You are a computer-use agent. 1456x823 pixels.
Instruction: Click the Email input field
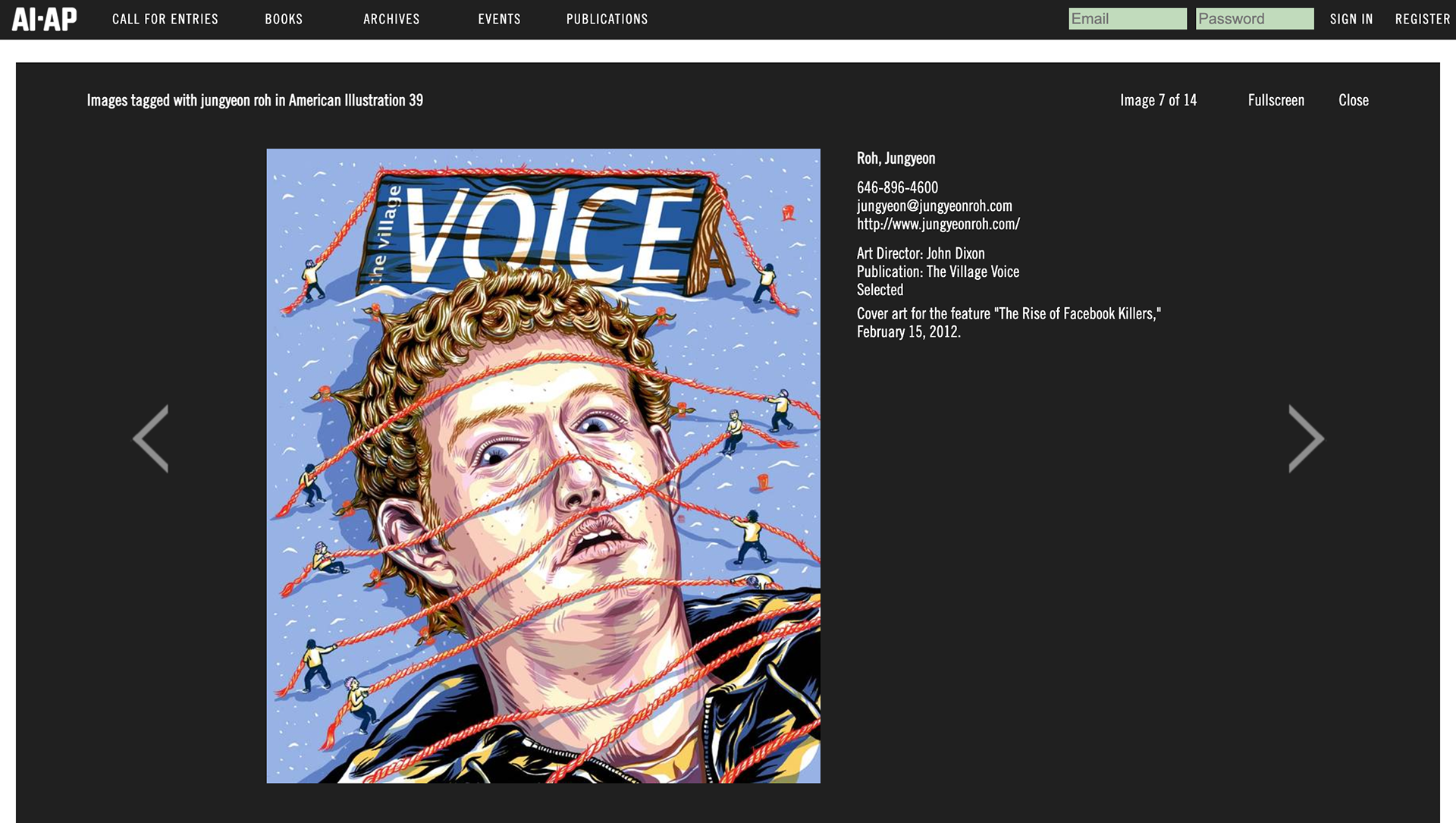[1127, 19]
